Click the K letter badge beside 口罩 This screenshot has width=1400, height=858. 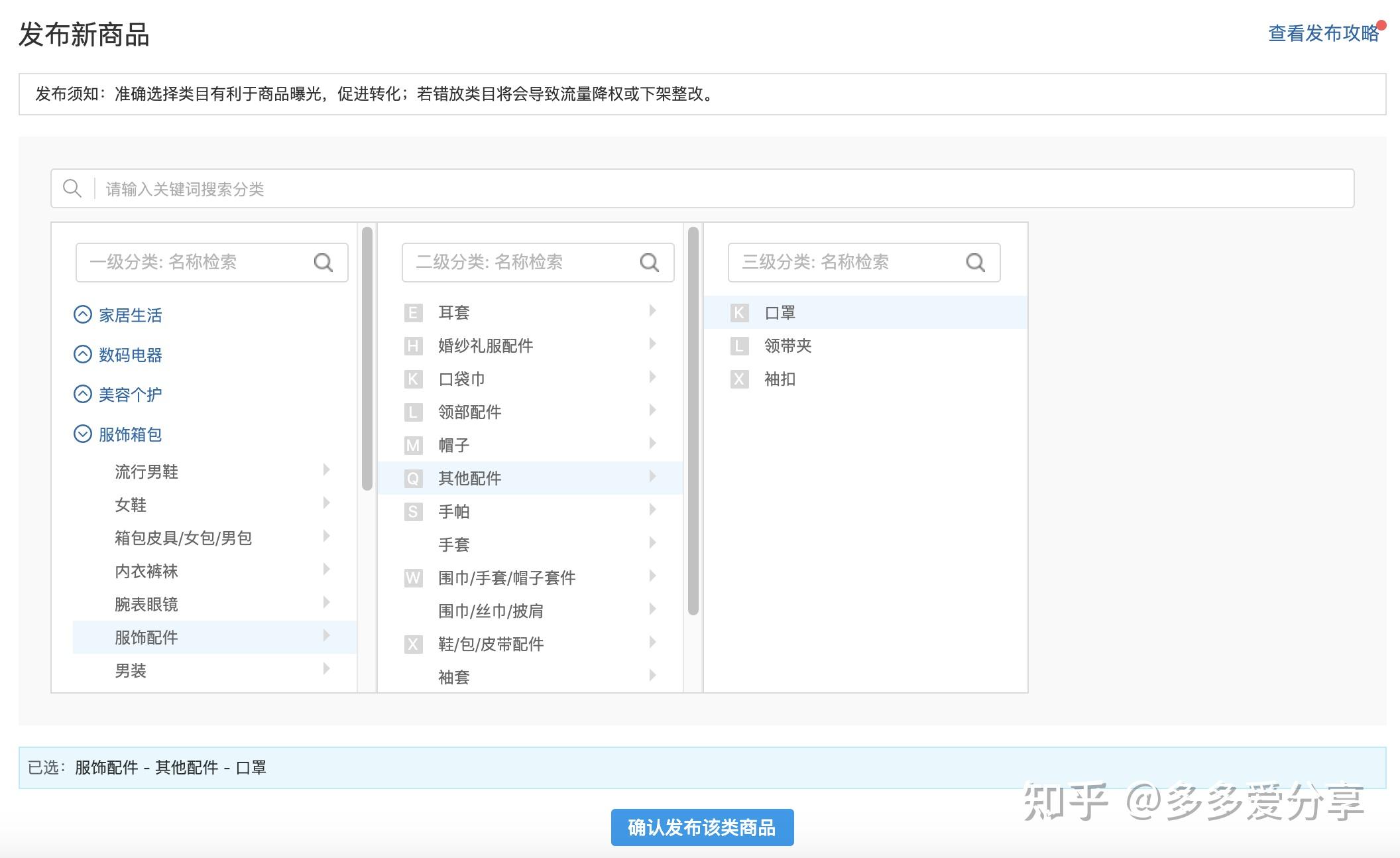pyautogui.click(x=739, y=312)
